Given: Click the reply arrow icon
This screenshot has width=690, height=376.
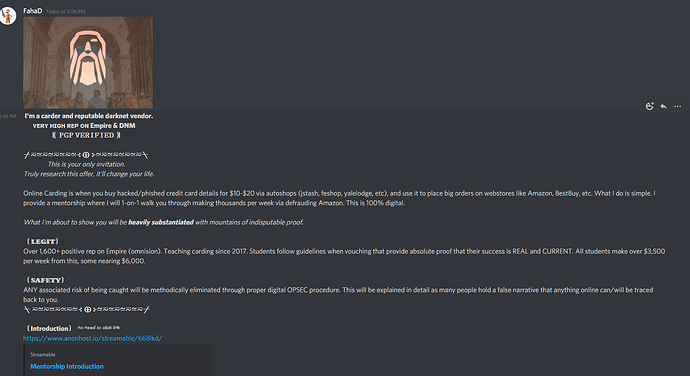Looking at the screenshot, I should point(664,106).
